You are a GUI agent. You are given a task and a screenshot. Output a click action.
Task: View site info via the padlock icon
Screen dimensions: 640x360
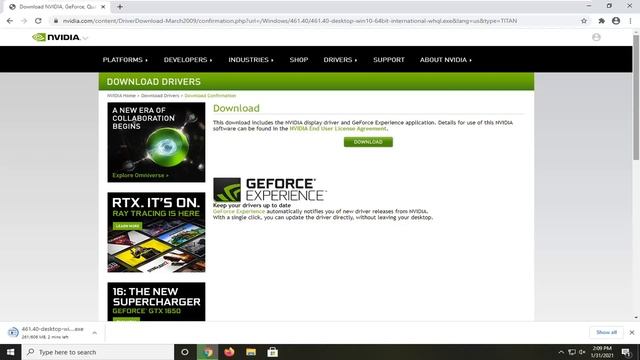tap(56, 21)
